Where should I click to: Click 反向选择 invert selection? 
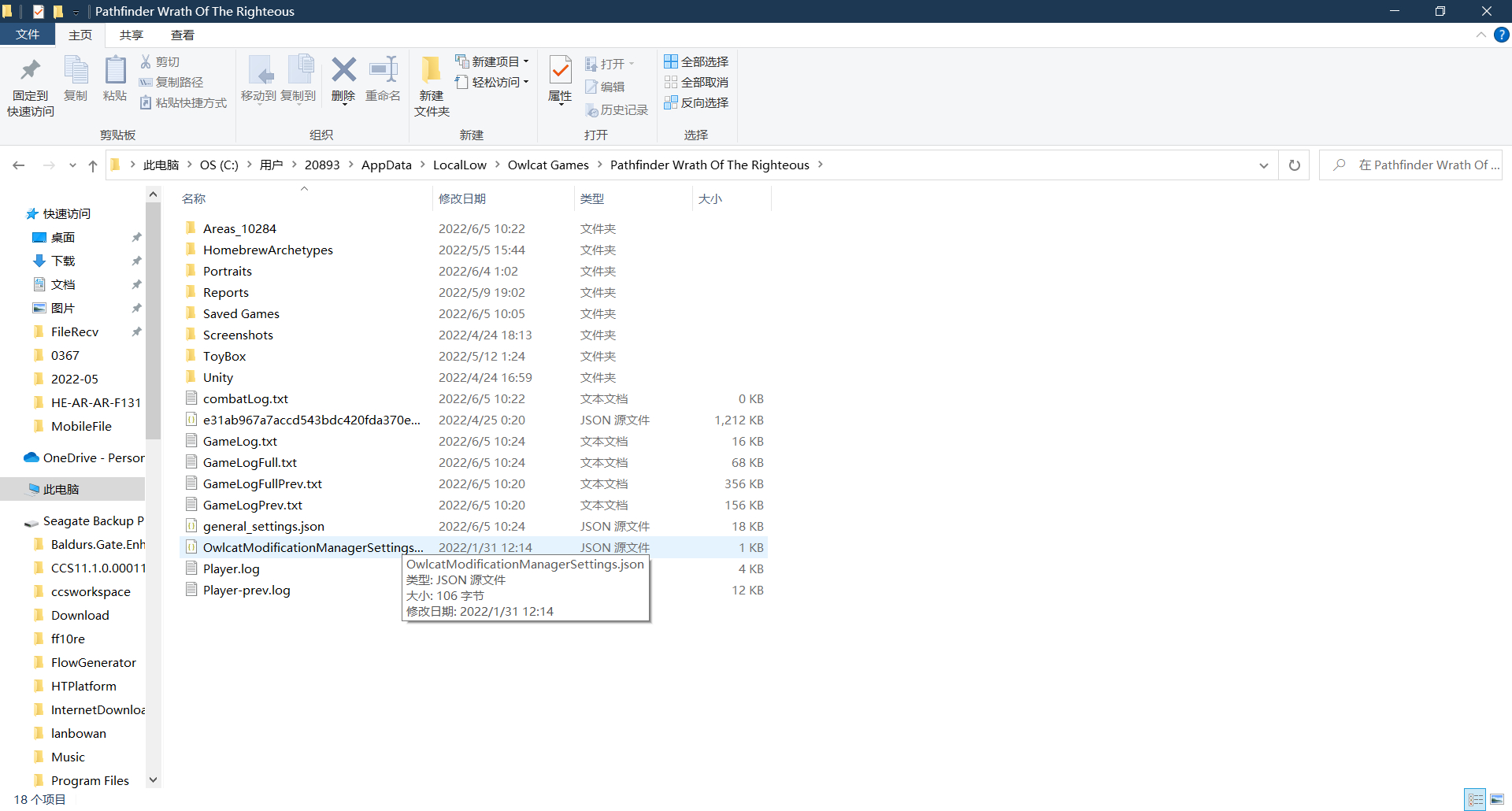pos(696,102)
